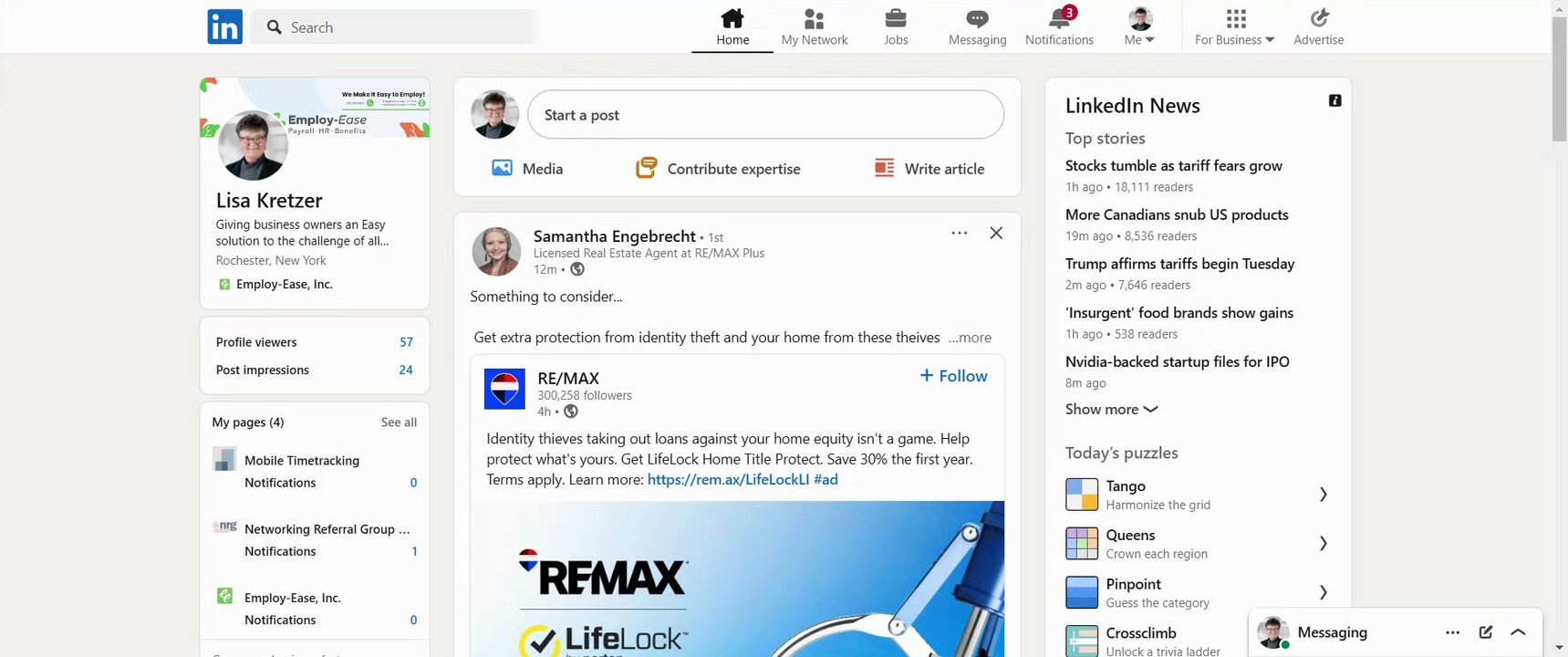Open post options three-dot menu
This screenshot has width=1568, height=657.
959,233
